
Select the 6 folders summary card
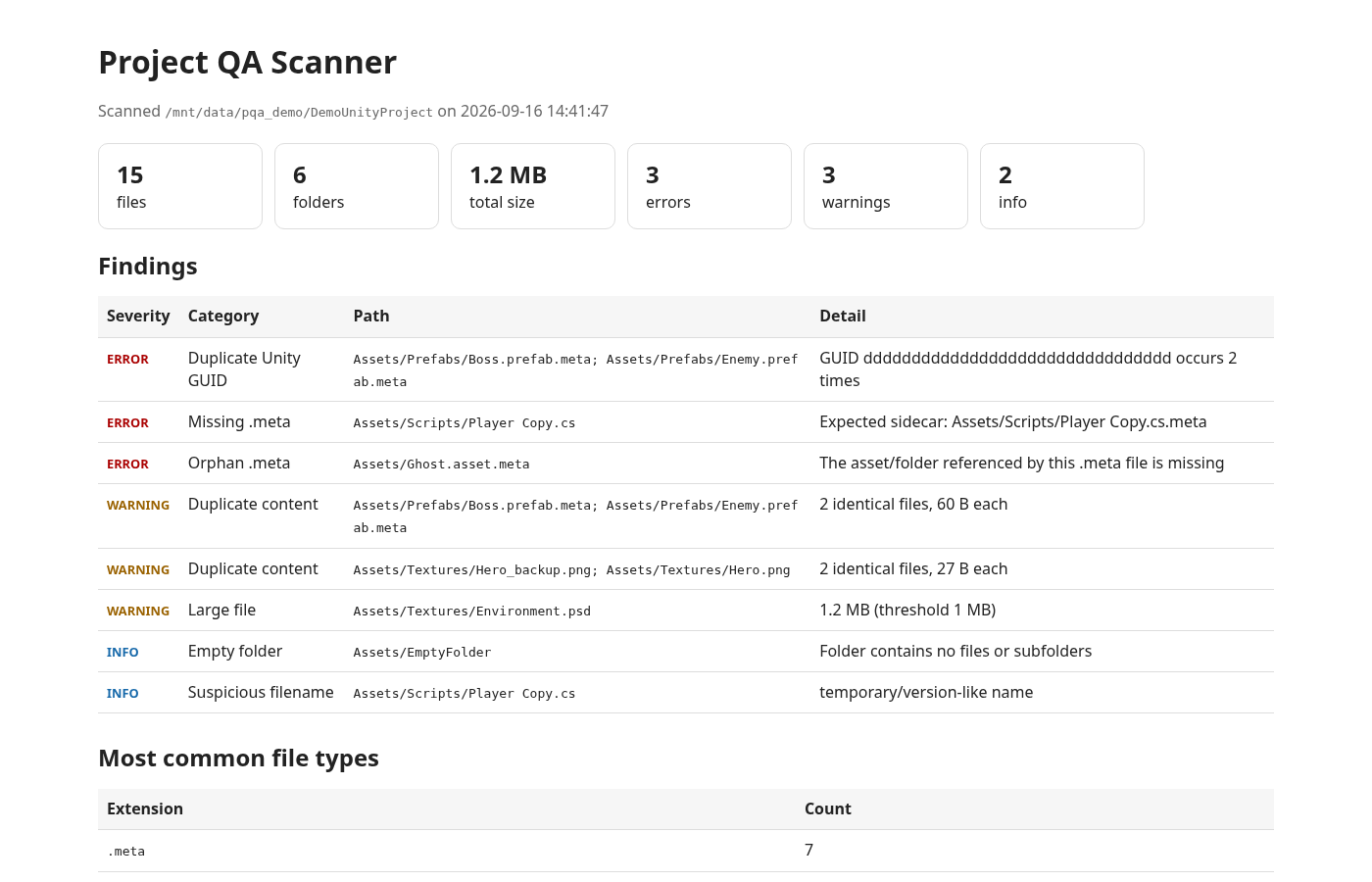[357, 186]
